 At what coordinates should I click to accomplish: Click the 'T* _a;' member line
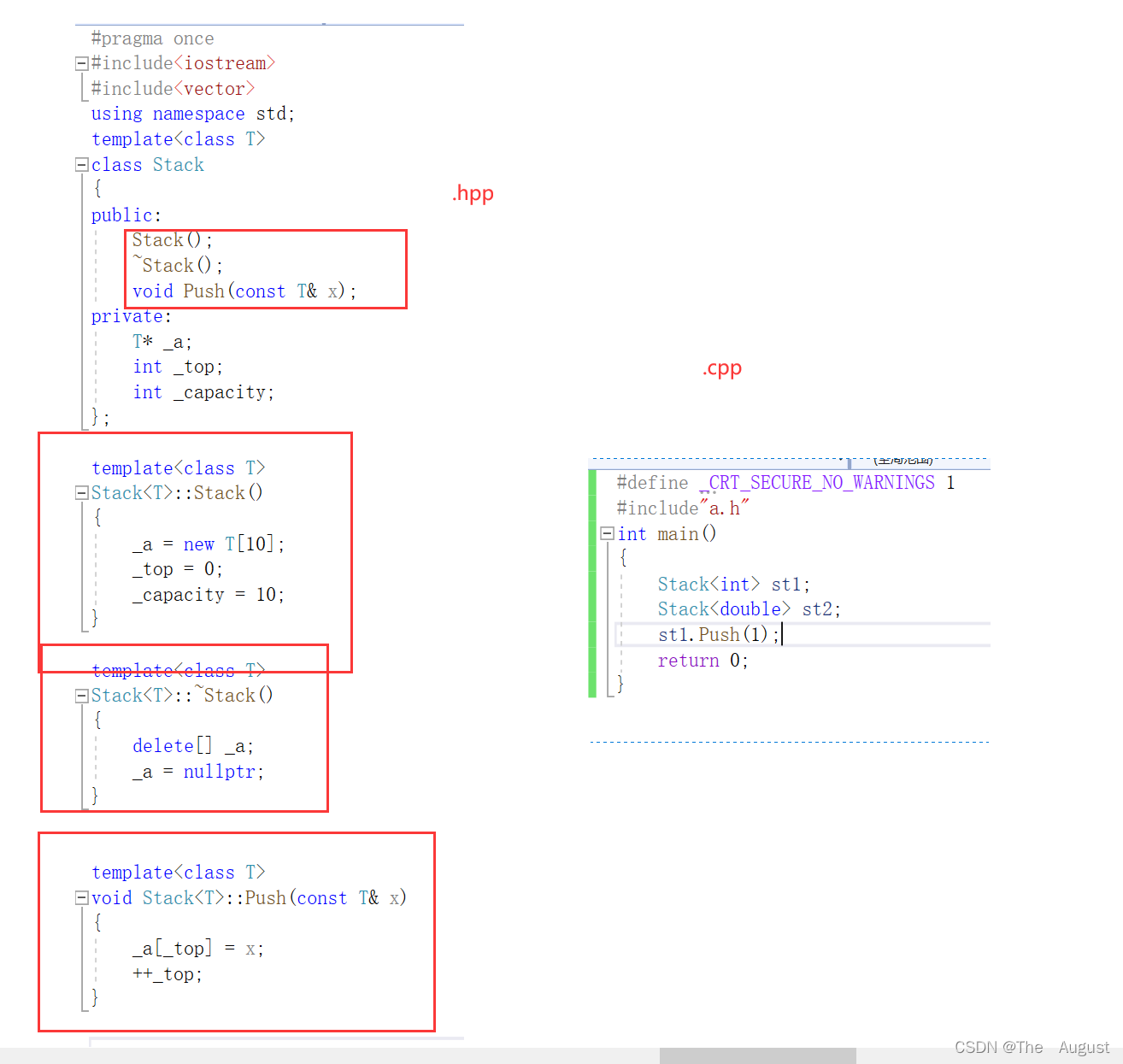[162, 342]
